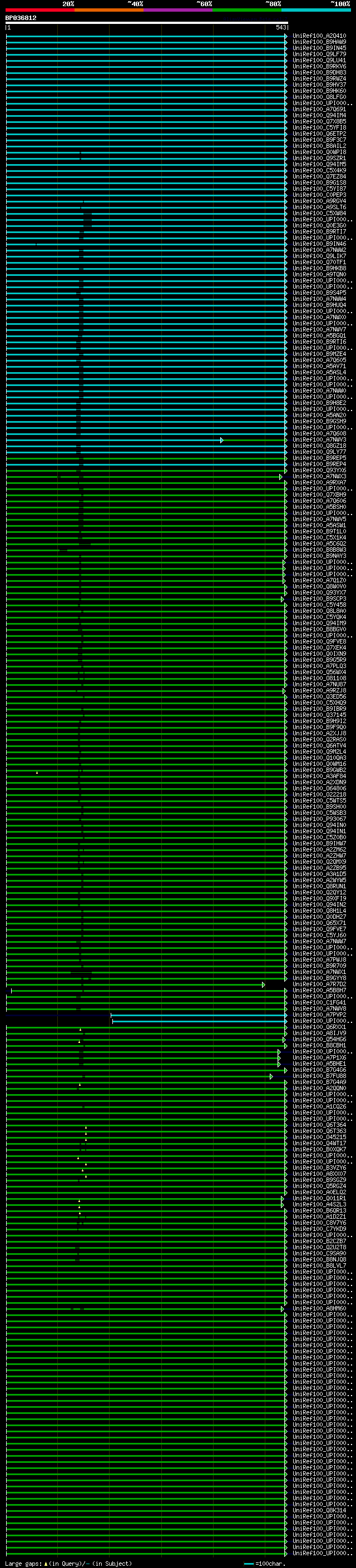
Task: Select the UniRef100_O45215 entry
Action: pyautogui.click(x=319, y=1137)
